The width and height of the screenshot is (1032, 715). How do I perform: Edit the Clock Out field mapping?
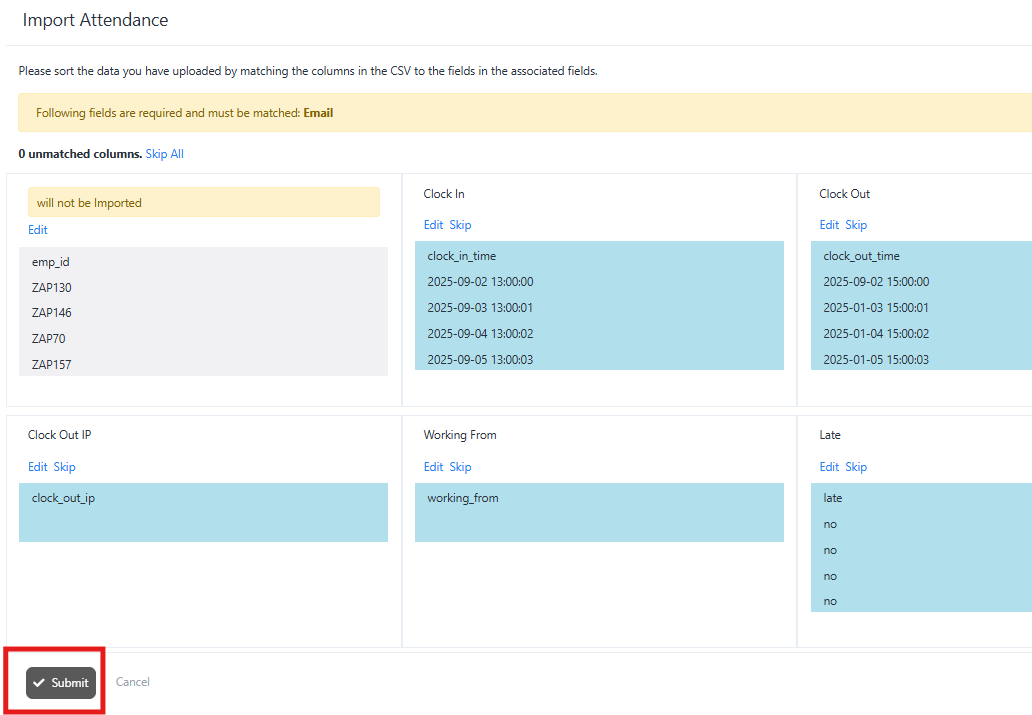pos(829,225)
